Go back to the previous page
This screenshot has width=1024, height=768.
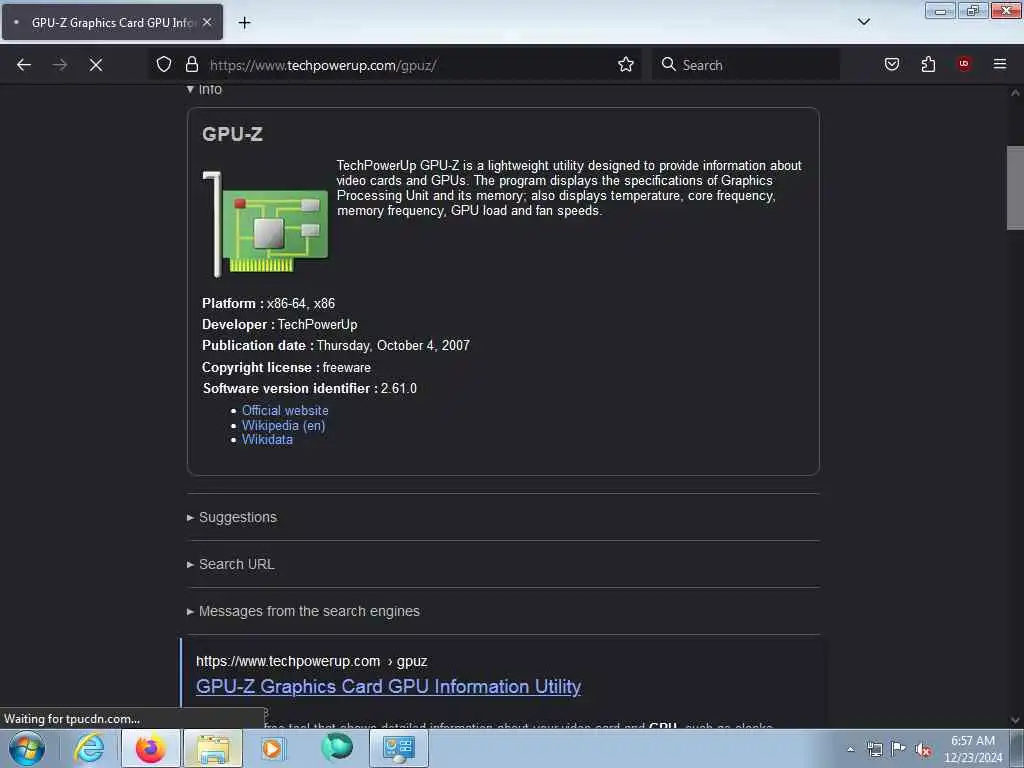click(24, 65)
